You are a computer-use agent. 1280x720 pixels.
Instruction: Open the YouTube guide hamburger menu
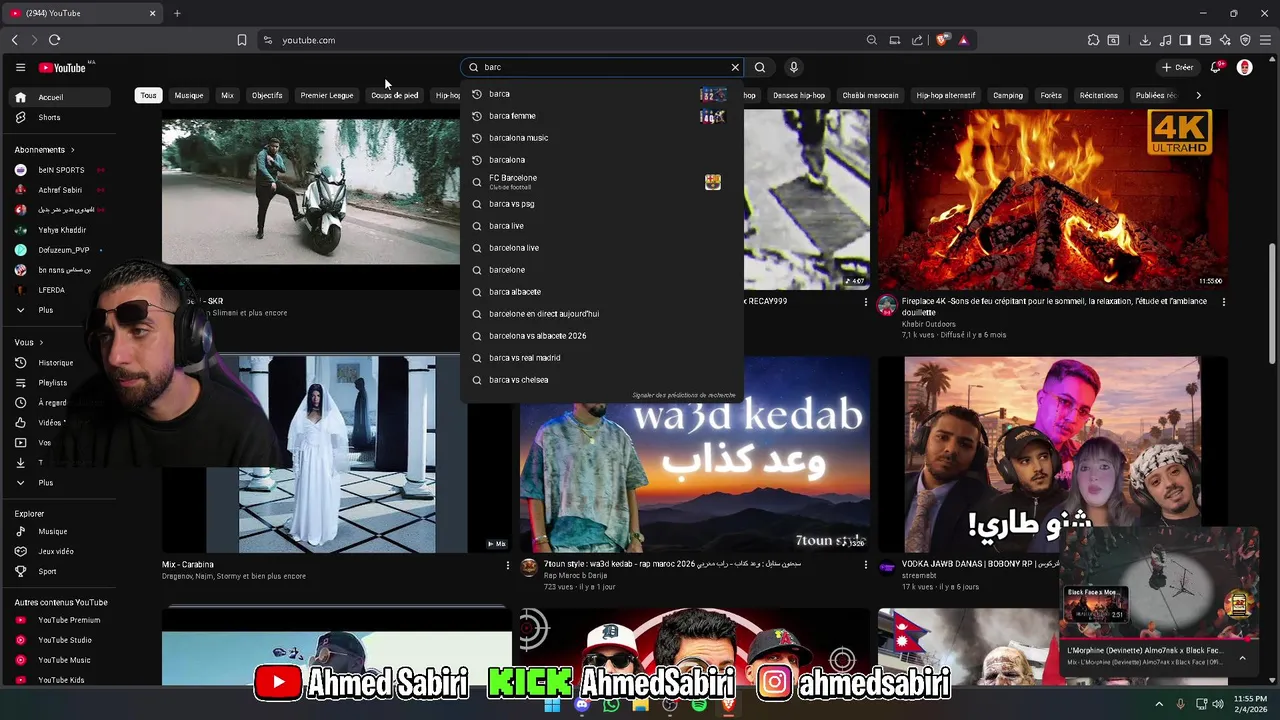coord(20,67)
